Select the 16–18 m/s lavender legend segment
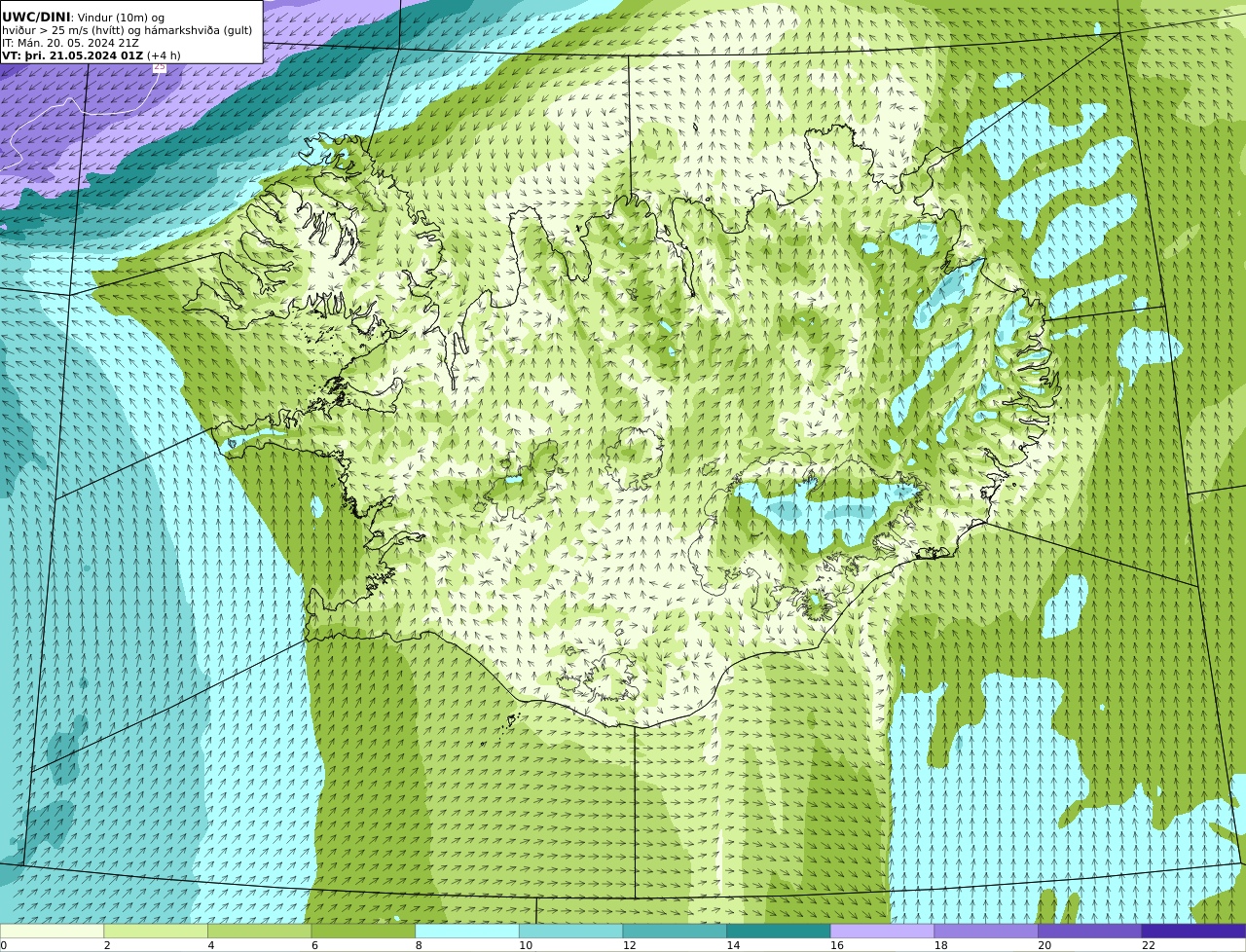The image size is (1246, 952). point(883,931)
